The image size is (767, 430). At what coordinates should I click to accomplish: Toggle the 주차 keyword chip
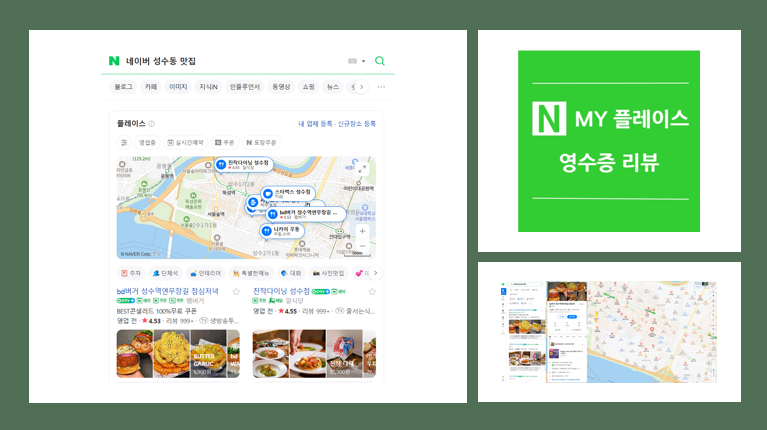click(x=131, y=273)
